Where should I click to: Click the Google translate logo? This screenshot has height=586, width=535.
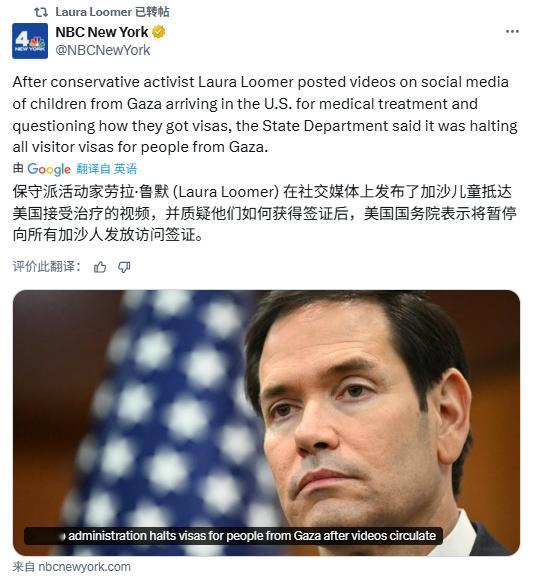point(49,169)
